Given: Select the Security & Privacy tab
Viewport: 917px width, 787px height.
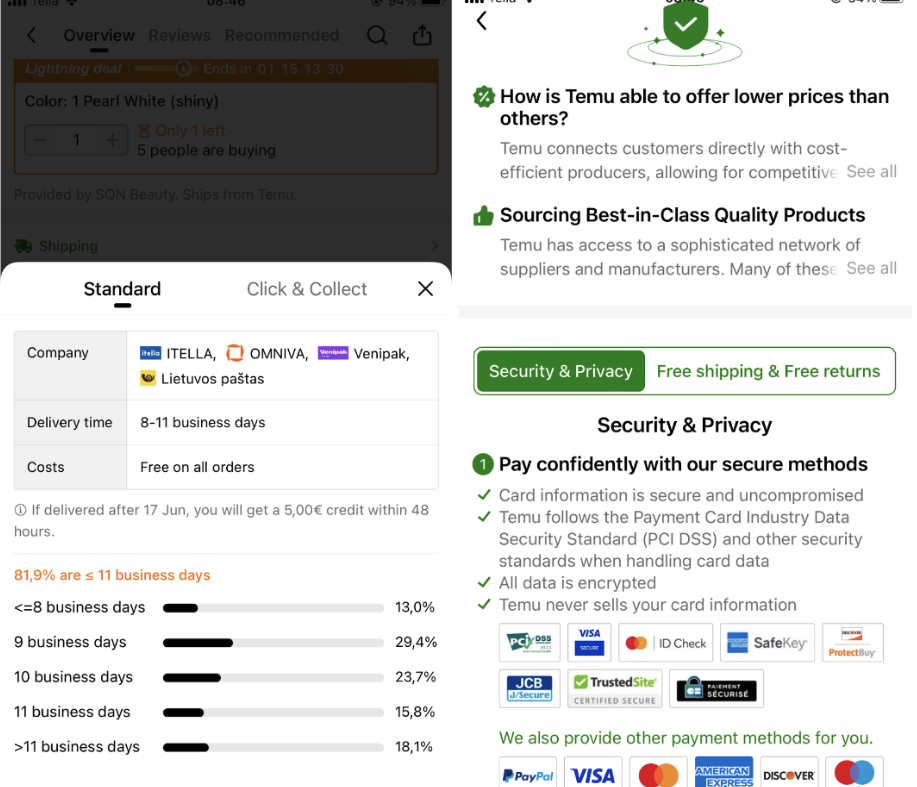Looking at the screenshot, I should click(x=561, y=371).
